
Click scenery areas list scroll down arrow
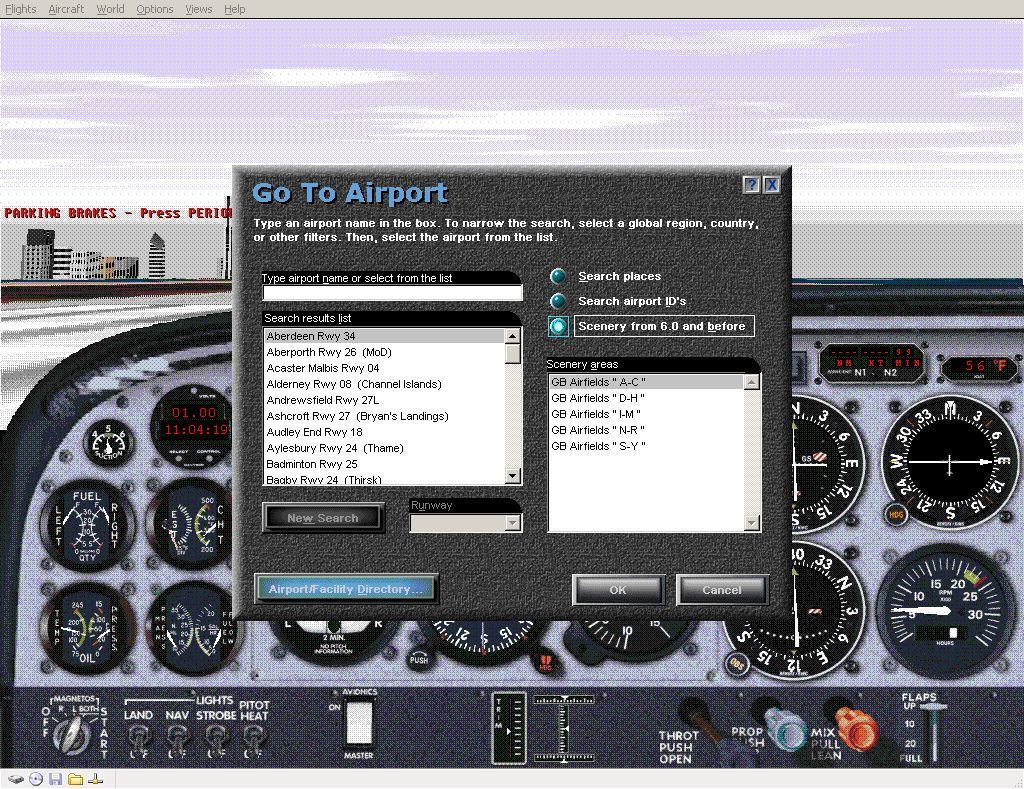coord(752,523)
